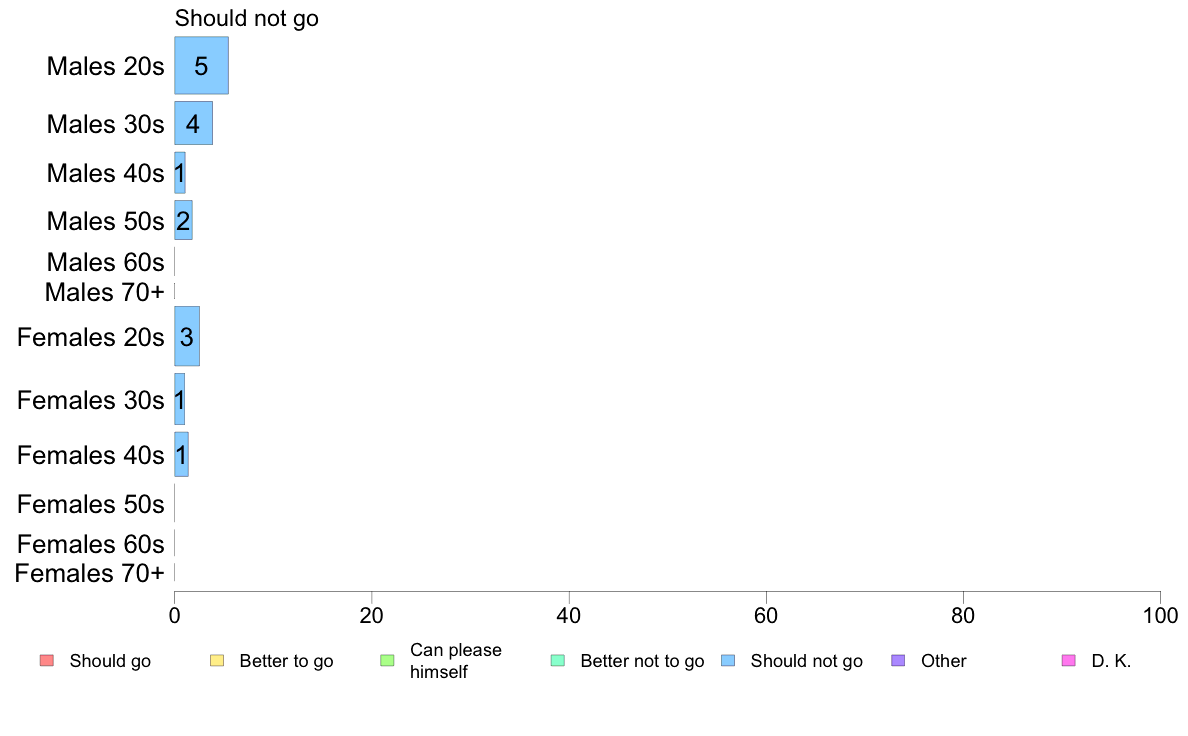Select the Males 30s bar showing 4
1188x736 pixels.
193,124
